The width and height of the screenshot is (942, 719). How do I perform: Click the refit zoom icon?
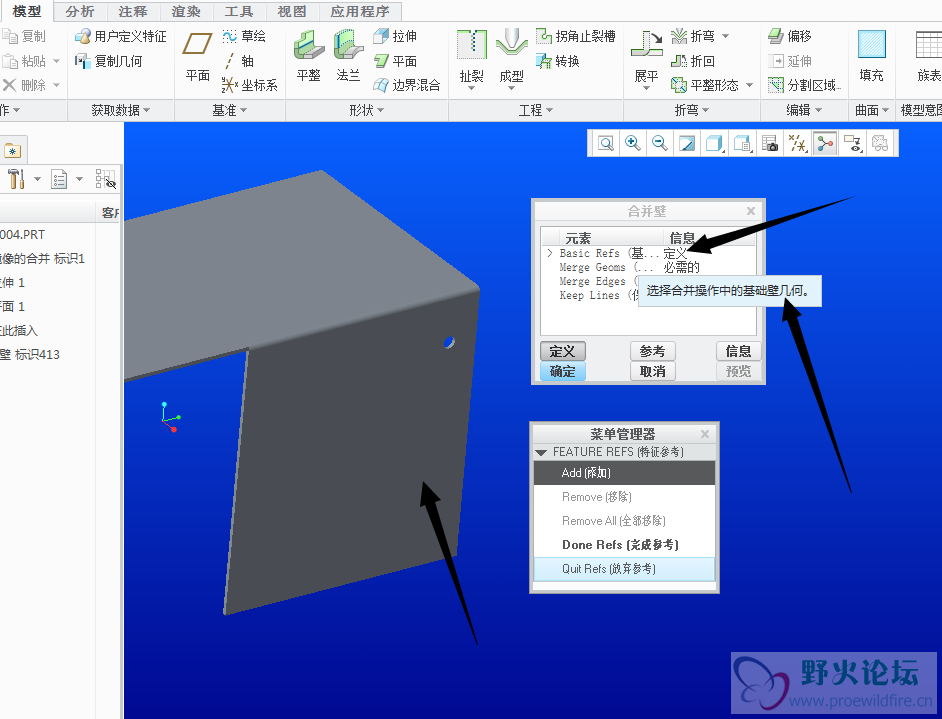pyautogui.click(x=606, y=144)
